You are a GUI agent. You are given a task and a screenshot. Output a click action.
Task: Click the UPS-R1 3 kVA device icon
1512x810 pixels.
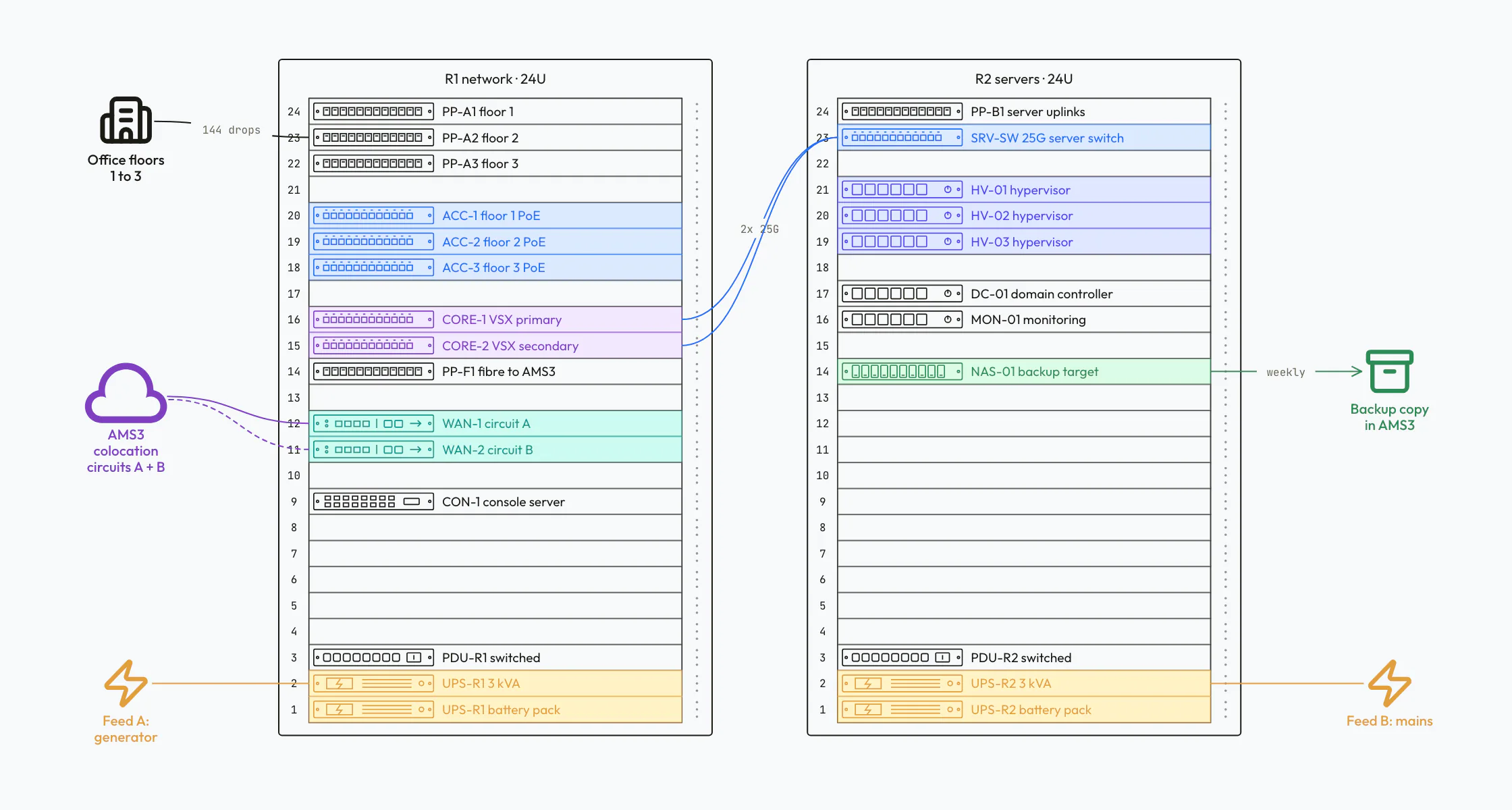373,684
